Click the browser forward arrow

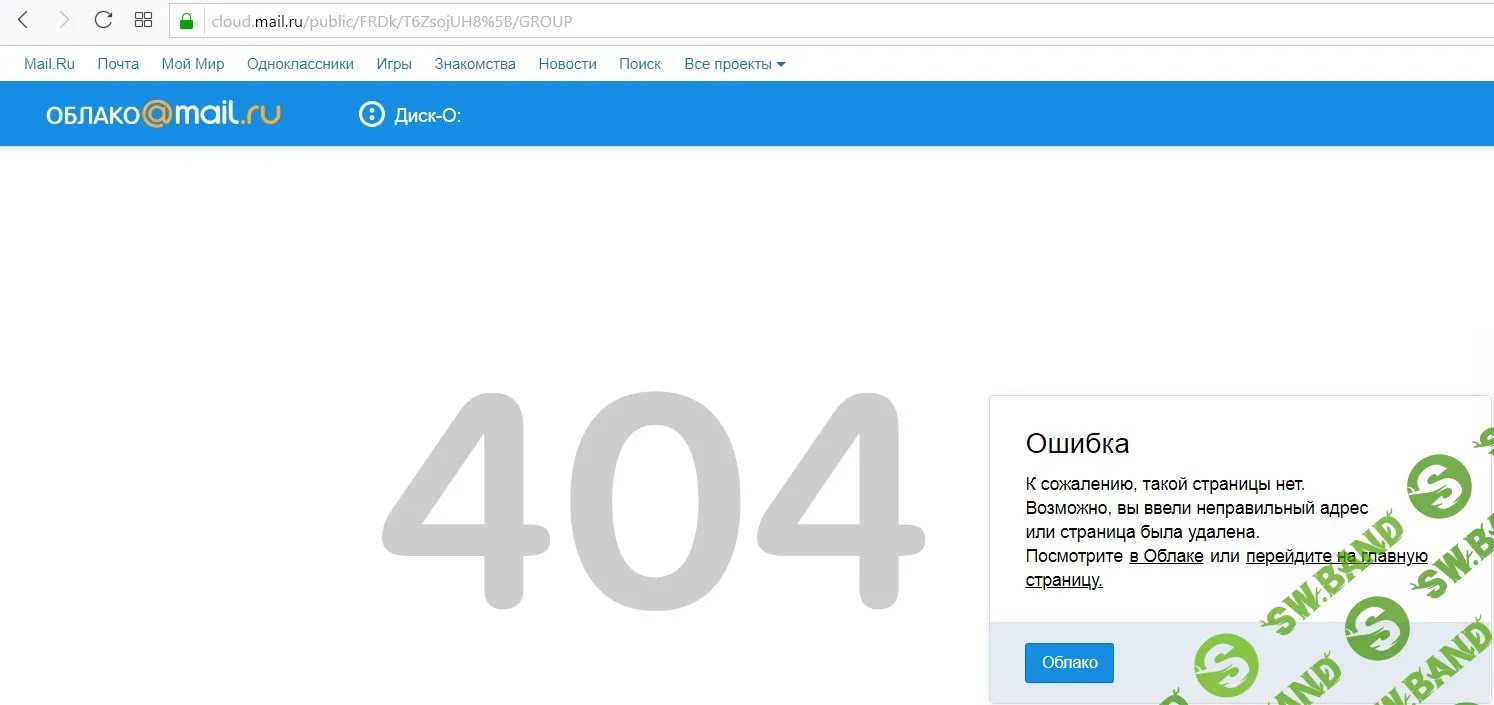click(64, 20)
